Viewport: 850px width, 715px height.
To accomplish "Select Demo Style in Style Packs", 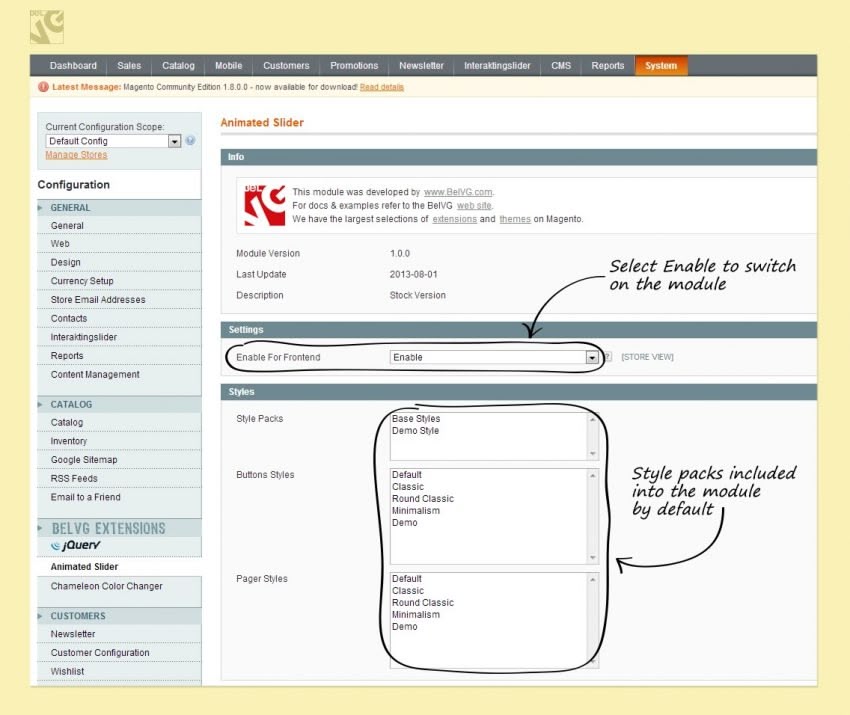I will coord(415,431).
